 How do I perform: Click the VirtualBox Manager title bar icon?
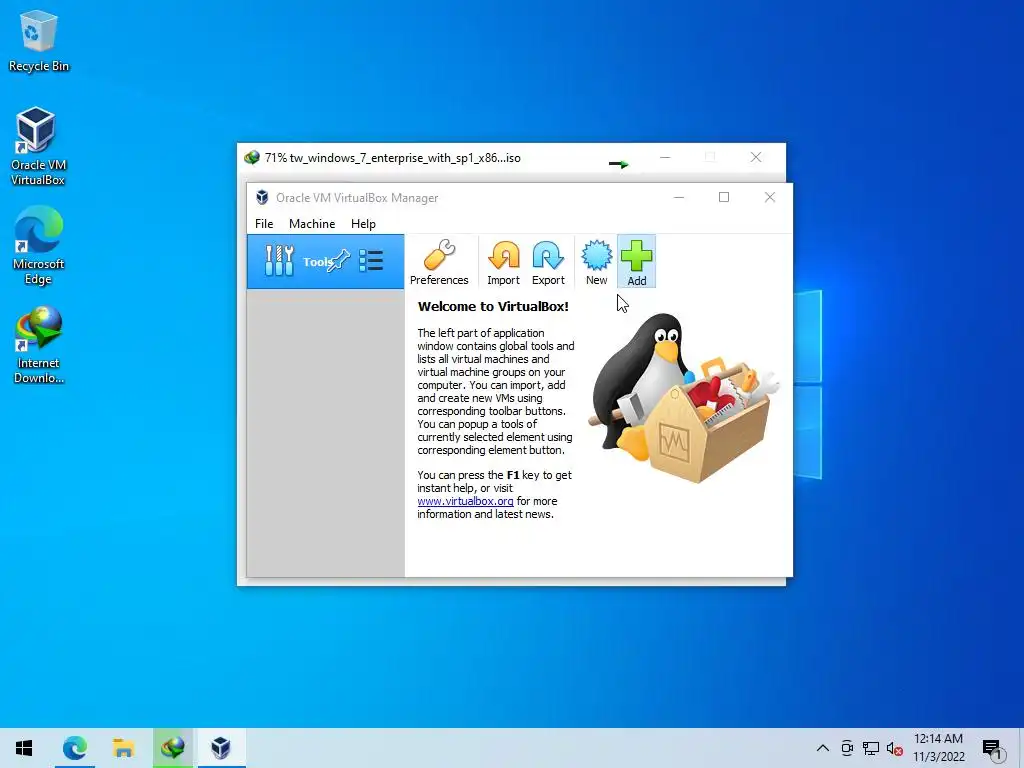262,197
